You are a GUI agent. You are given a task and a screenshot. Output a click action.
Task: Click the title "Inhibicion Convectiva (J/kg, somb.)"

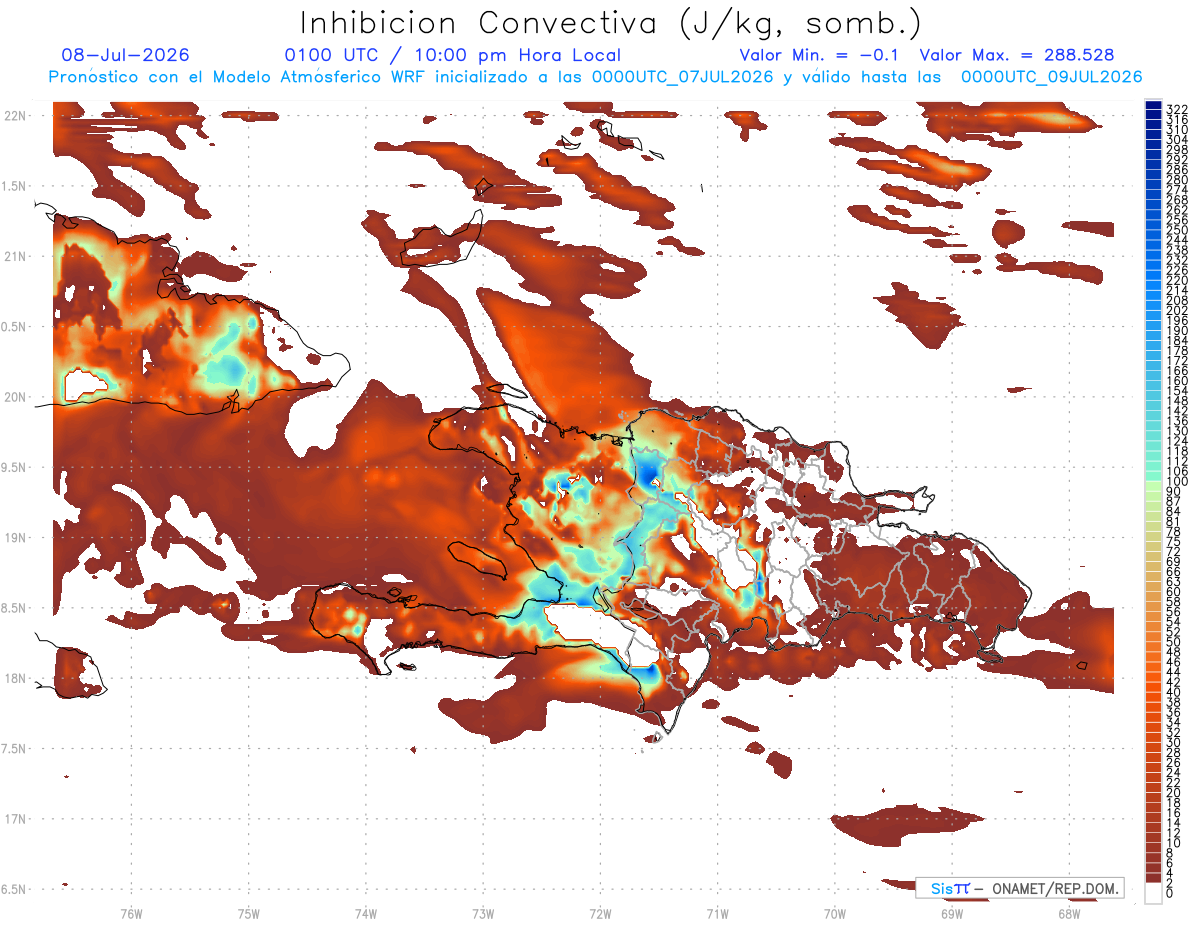(611, 24)
